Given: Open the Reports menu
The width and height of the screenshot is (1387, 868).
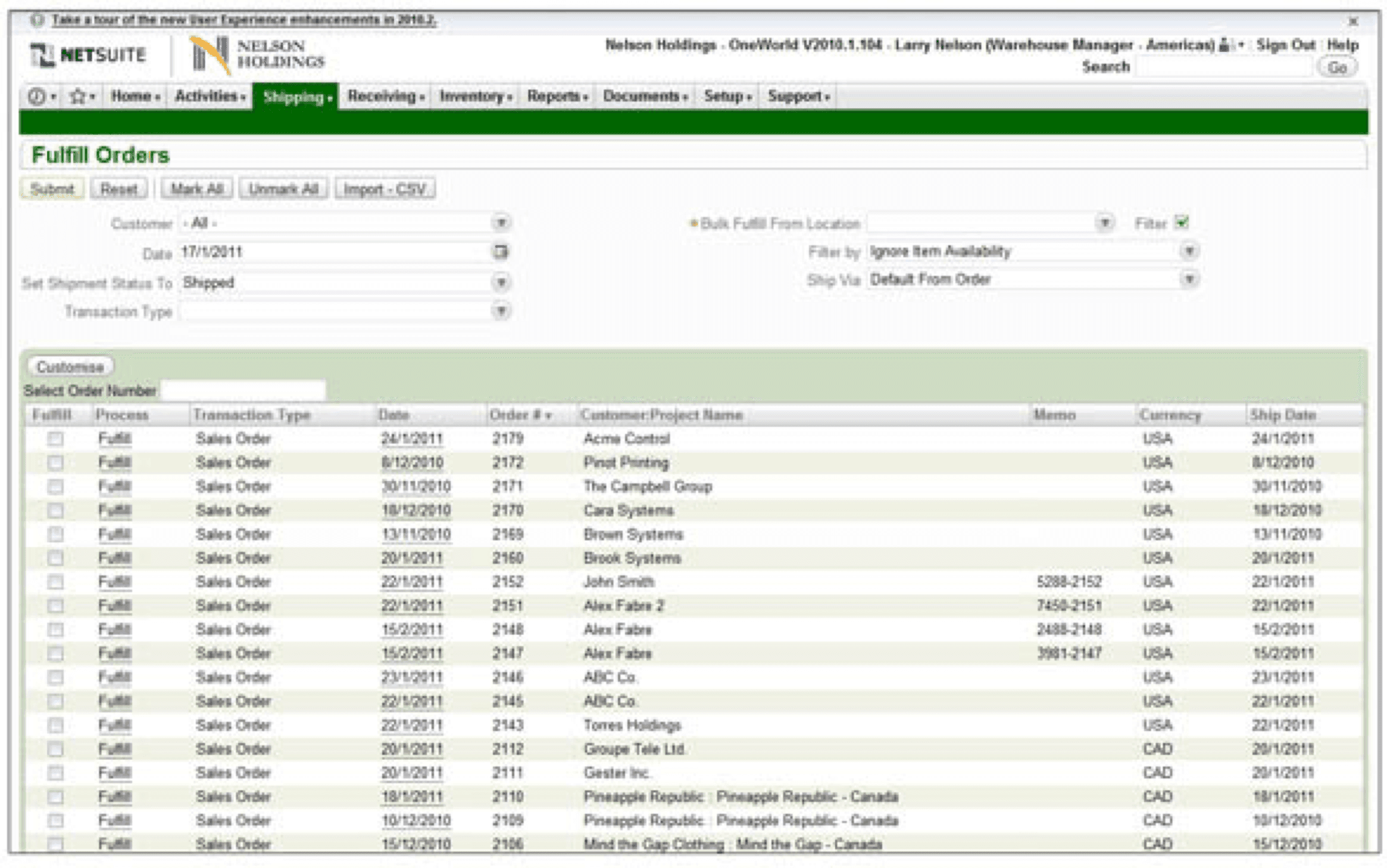Looking at the screenshot, I should 555,96.
